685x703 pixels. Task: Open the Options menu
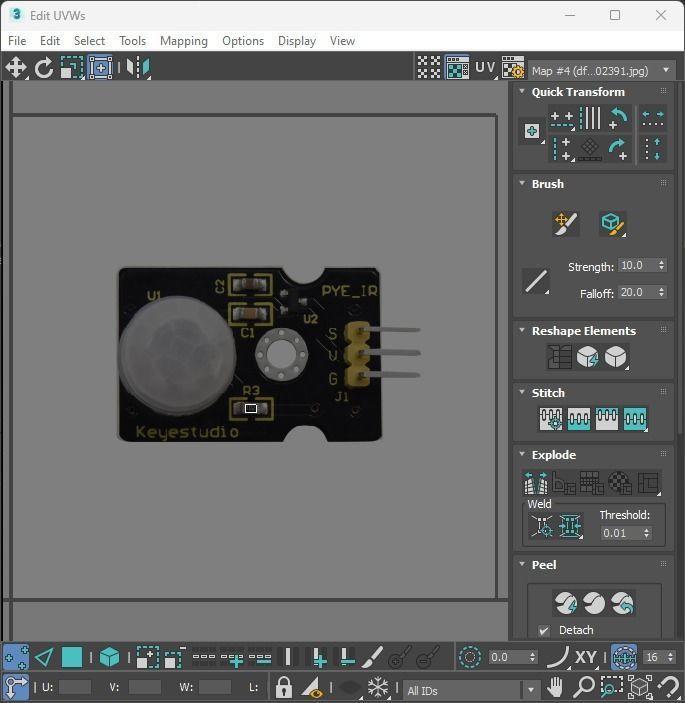pyautogui.click(x=243, y=41)
